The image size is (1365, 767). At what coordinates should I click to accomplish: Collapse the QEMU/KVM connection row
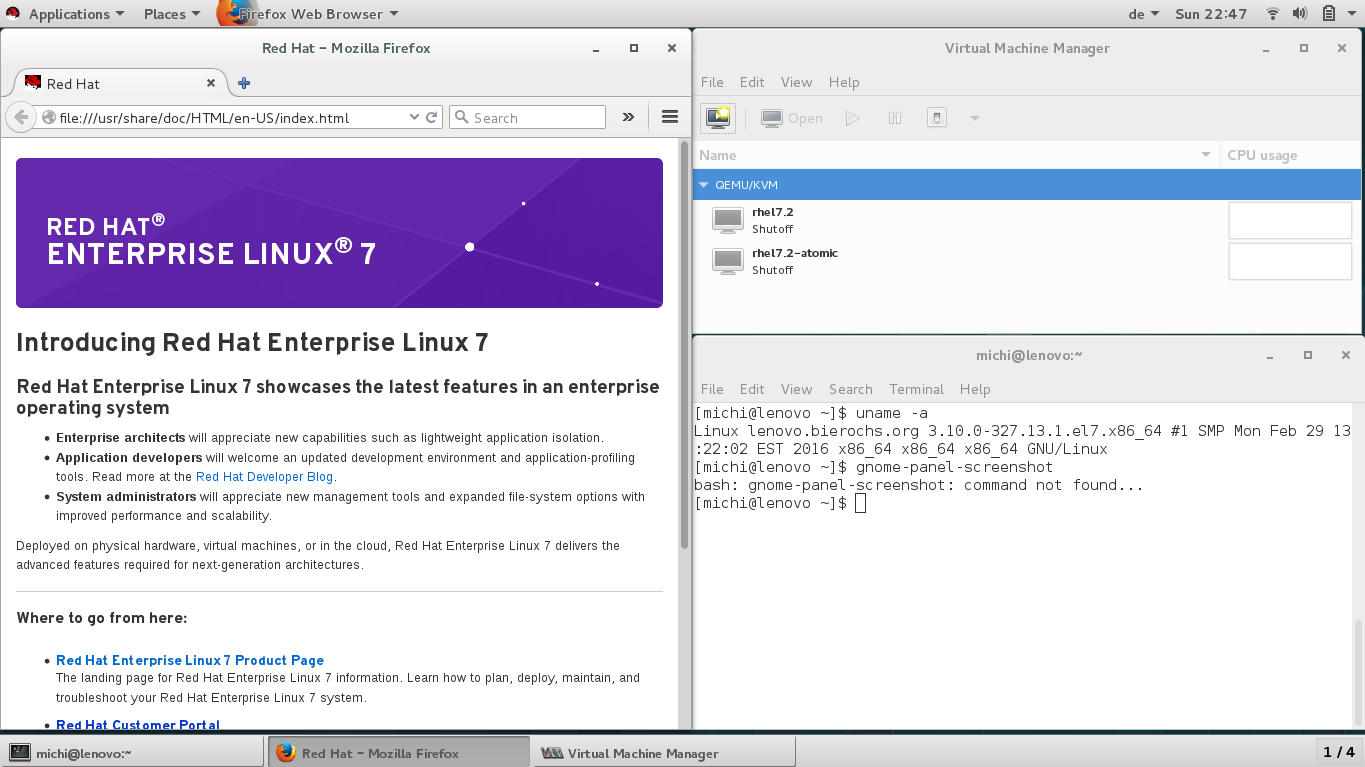[x=704, y=185]
